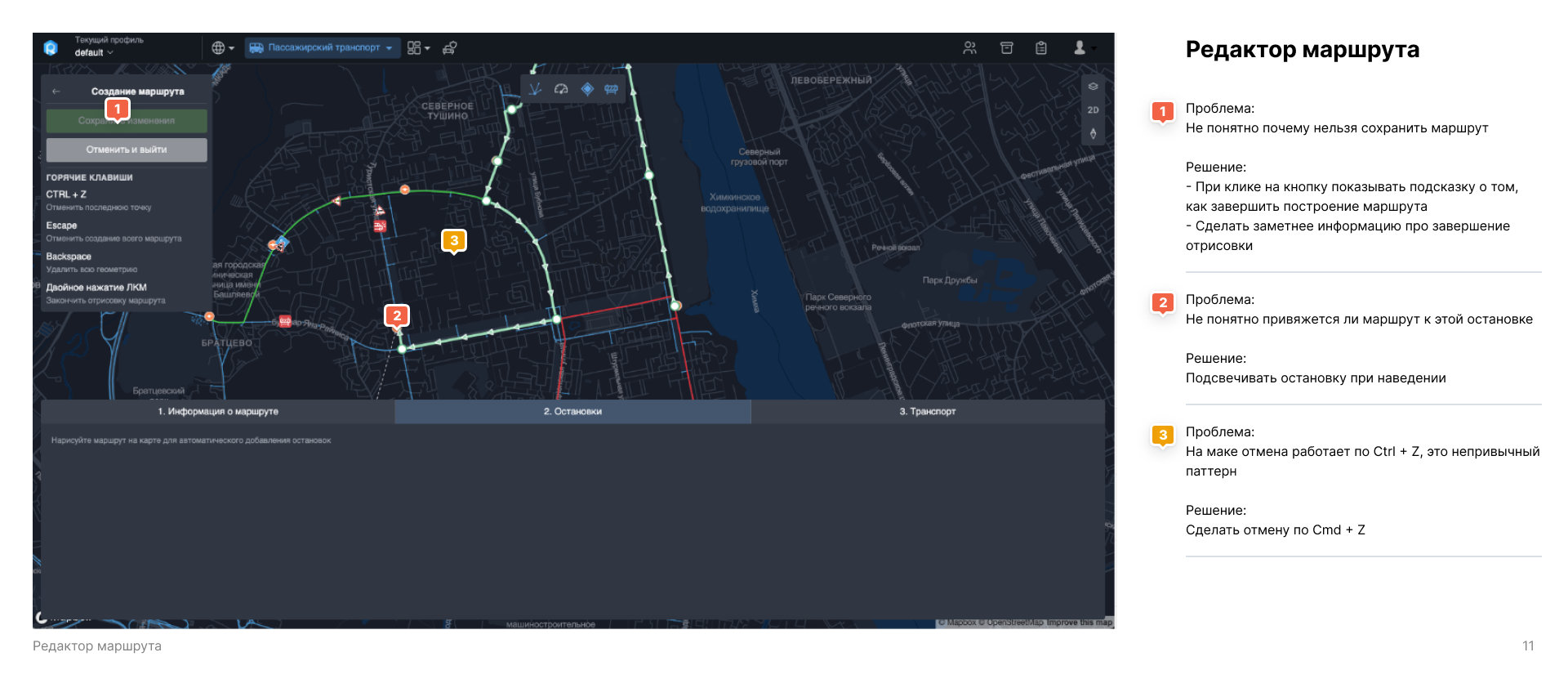The height and width of the screenshot is (688, 1568).
Task: Go back with the arrow next to 'Создание маршрута'
Action: (x=56, y=92)
